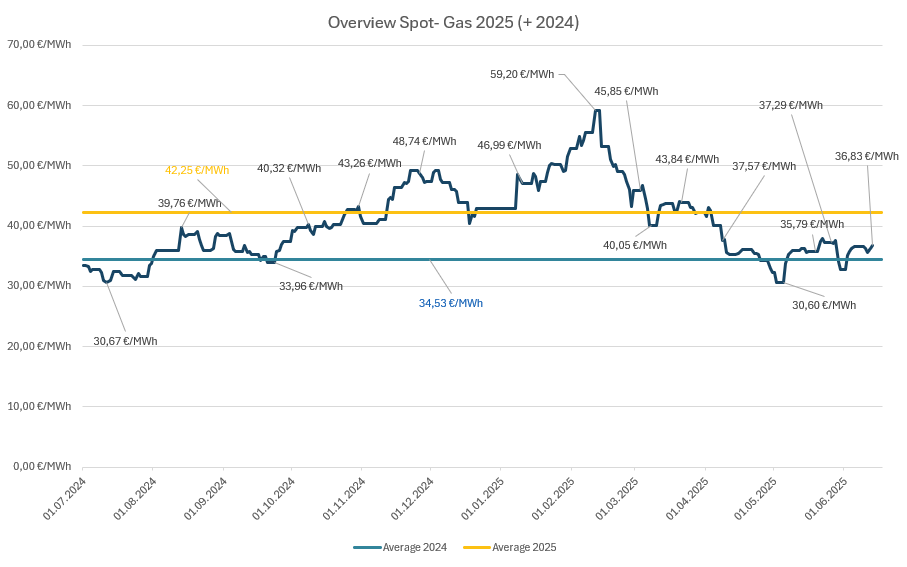Select the 70,00 €/MWh y-axis label
Image resolution: width=907 pixels, height=567 pixels.
coord(38,45)
